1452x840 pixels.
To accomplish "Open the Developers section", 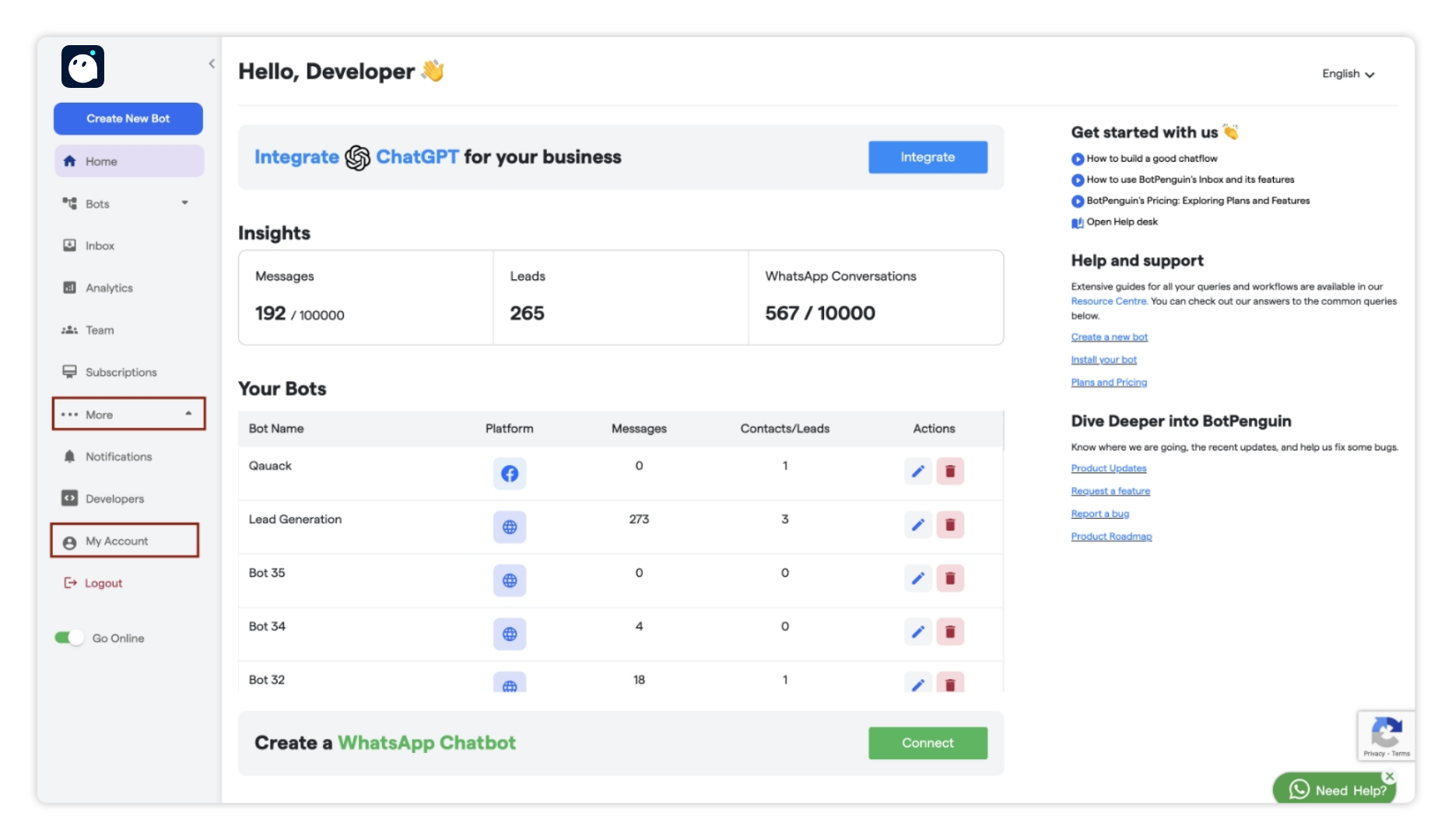I will click(x=114, y=499).
